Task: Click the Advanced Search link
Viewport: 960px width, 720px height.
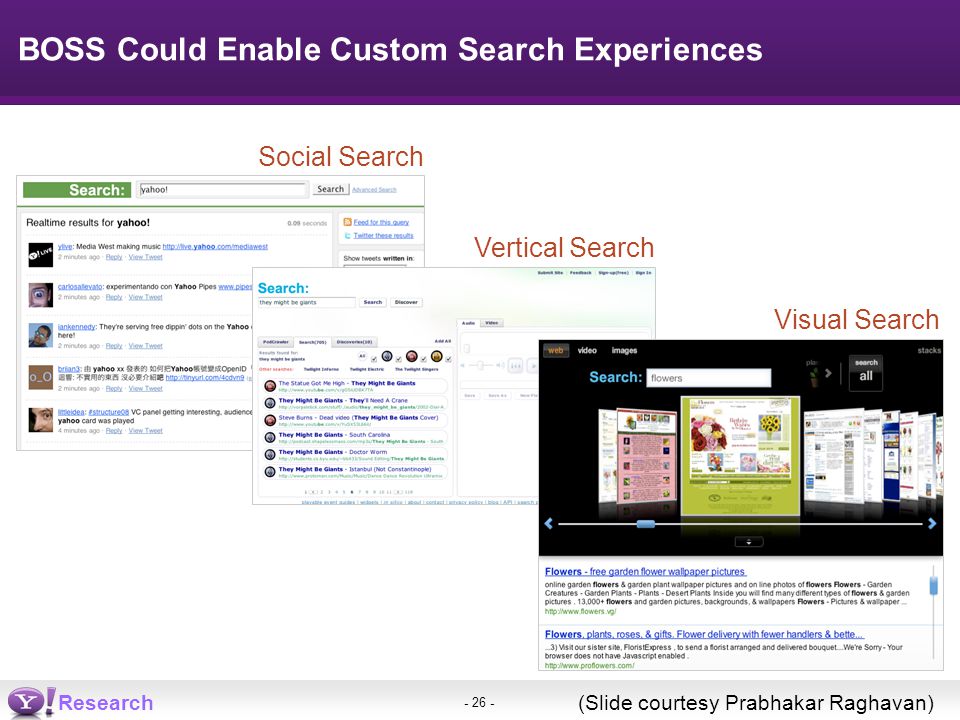Action: [374, 190]
